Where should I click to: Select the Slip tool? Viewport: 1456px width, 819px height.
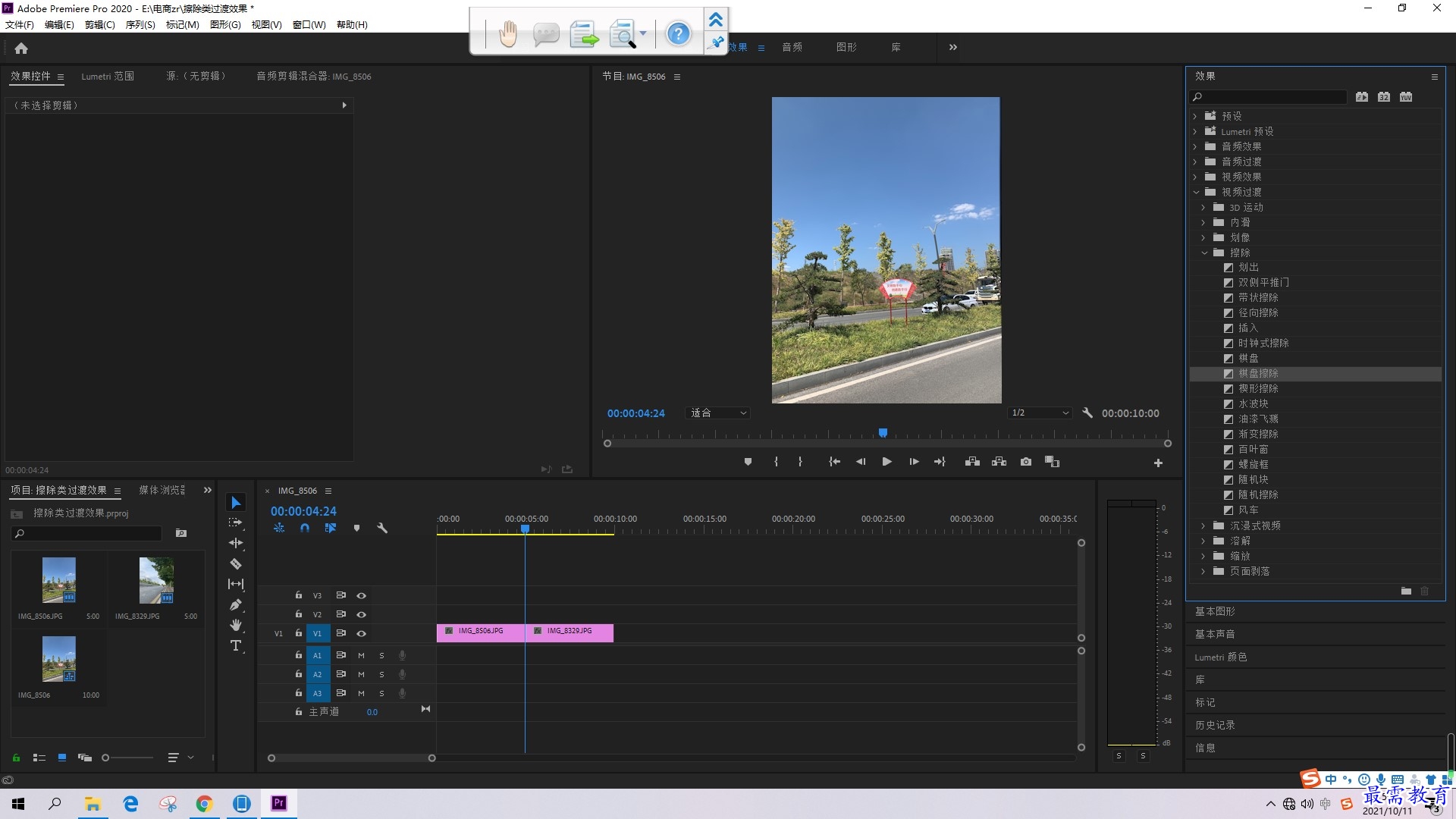(x=236, y=584)
